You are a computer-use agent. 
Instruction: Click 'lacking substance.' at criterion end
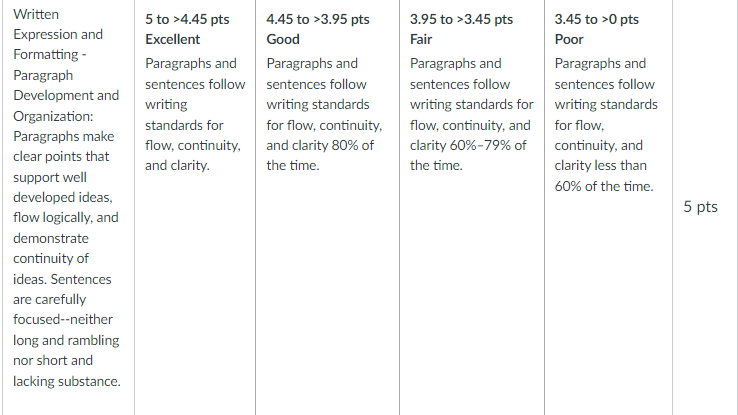[67, 381]
